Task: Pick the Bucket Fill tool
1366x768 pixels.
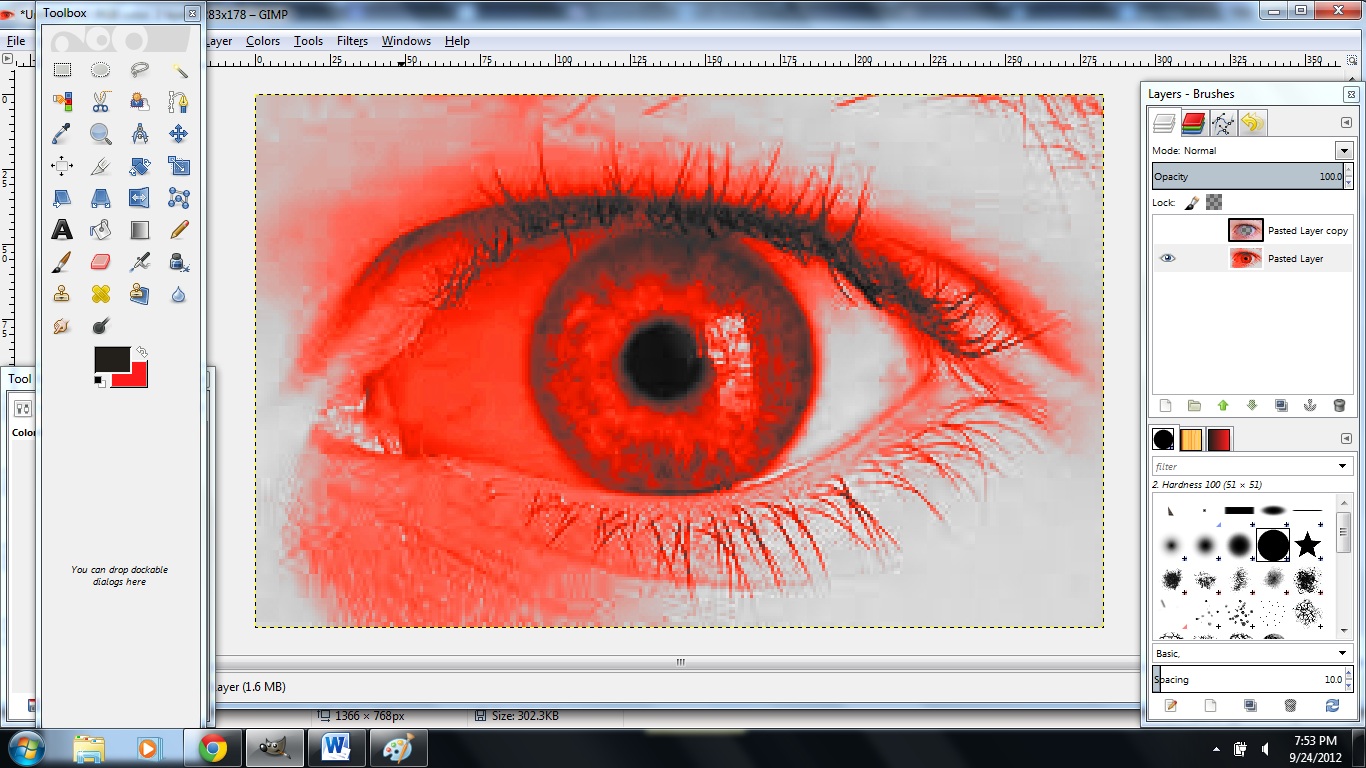Action: pos(101,230)
